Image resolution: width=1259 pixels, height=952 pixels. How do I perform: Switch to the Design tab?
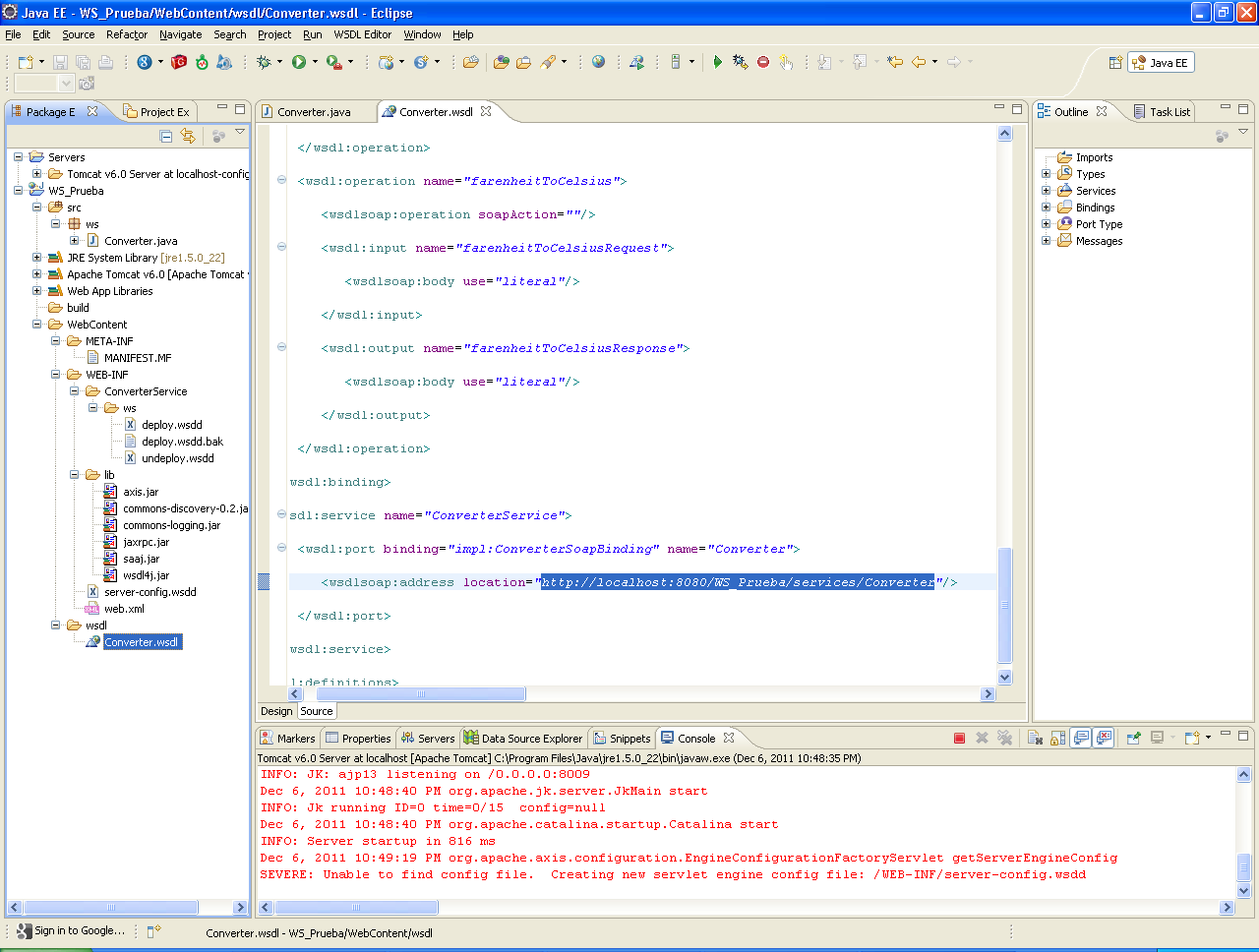point(276,711)
